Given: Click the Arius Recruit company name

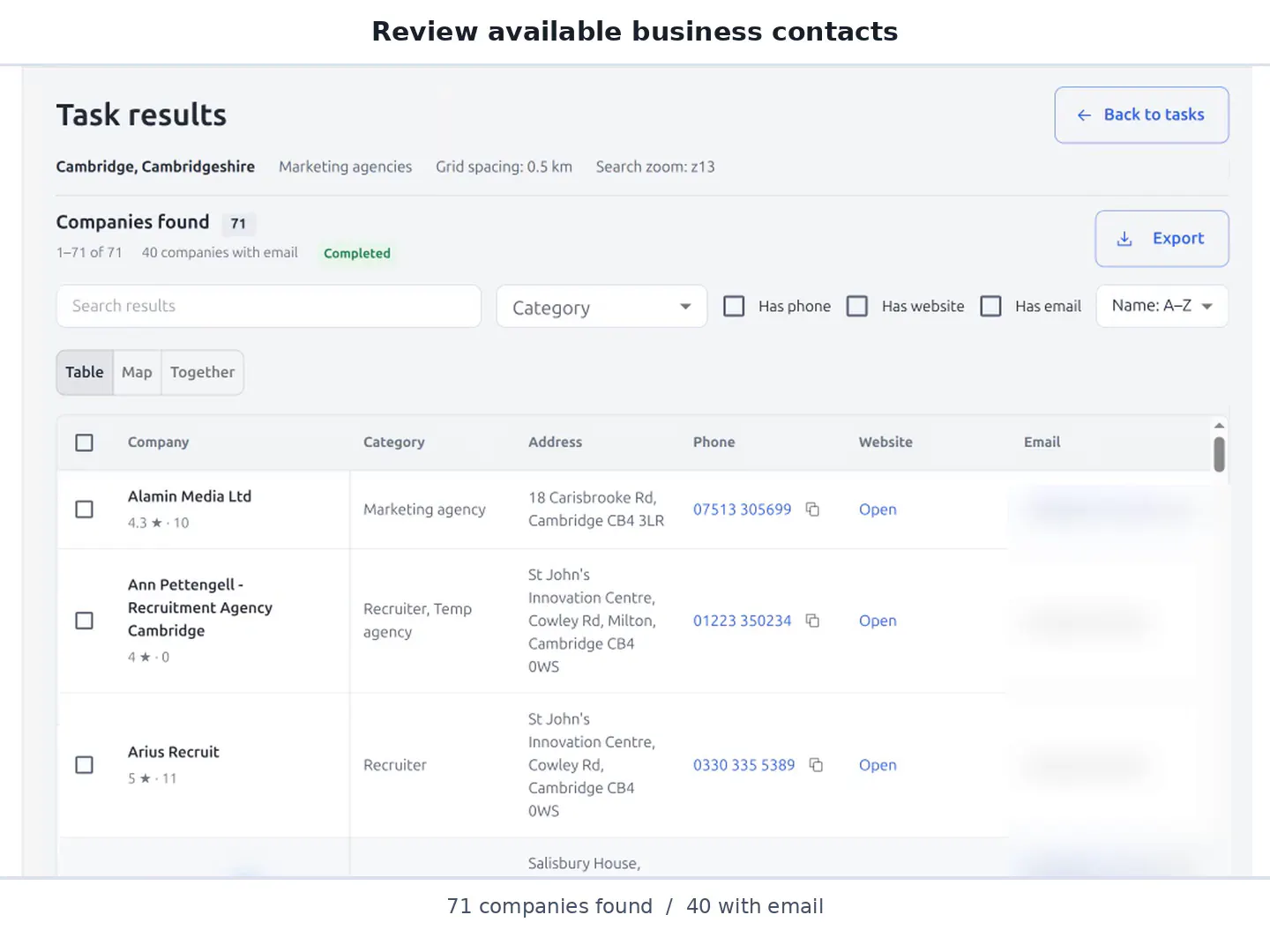Looking at the screenshot, I should pos(173,752).
